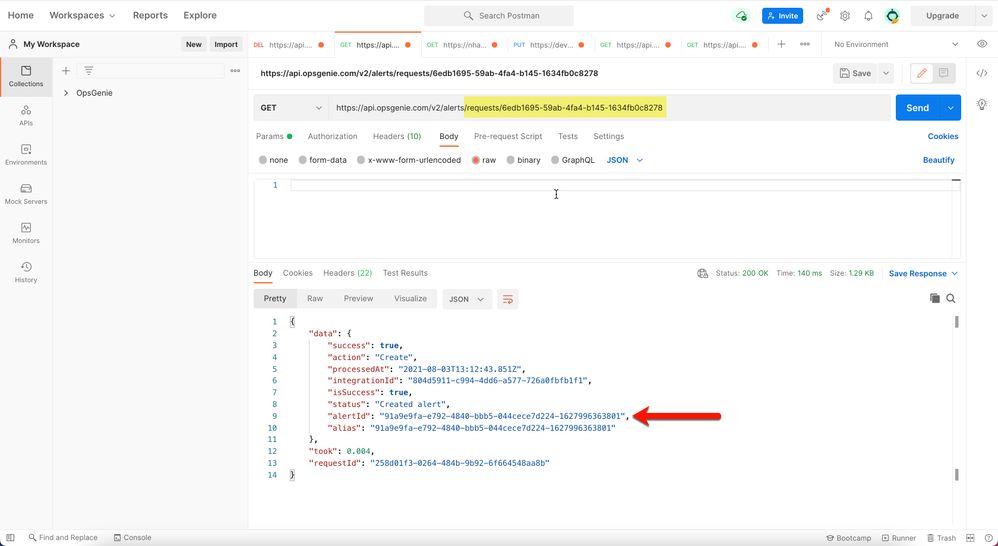Select the GraphQL body radio
This screenshot has height=546, width=998.
[x=555, y=160]
